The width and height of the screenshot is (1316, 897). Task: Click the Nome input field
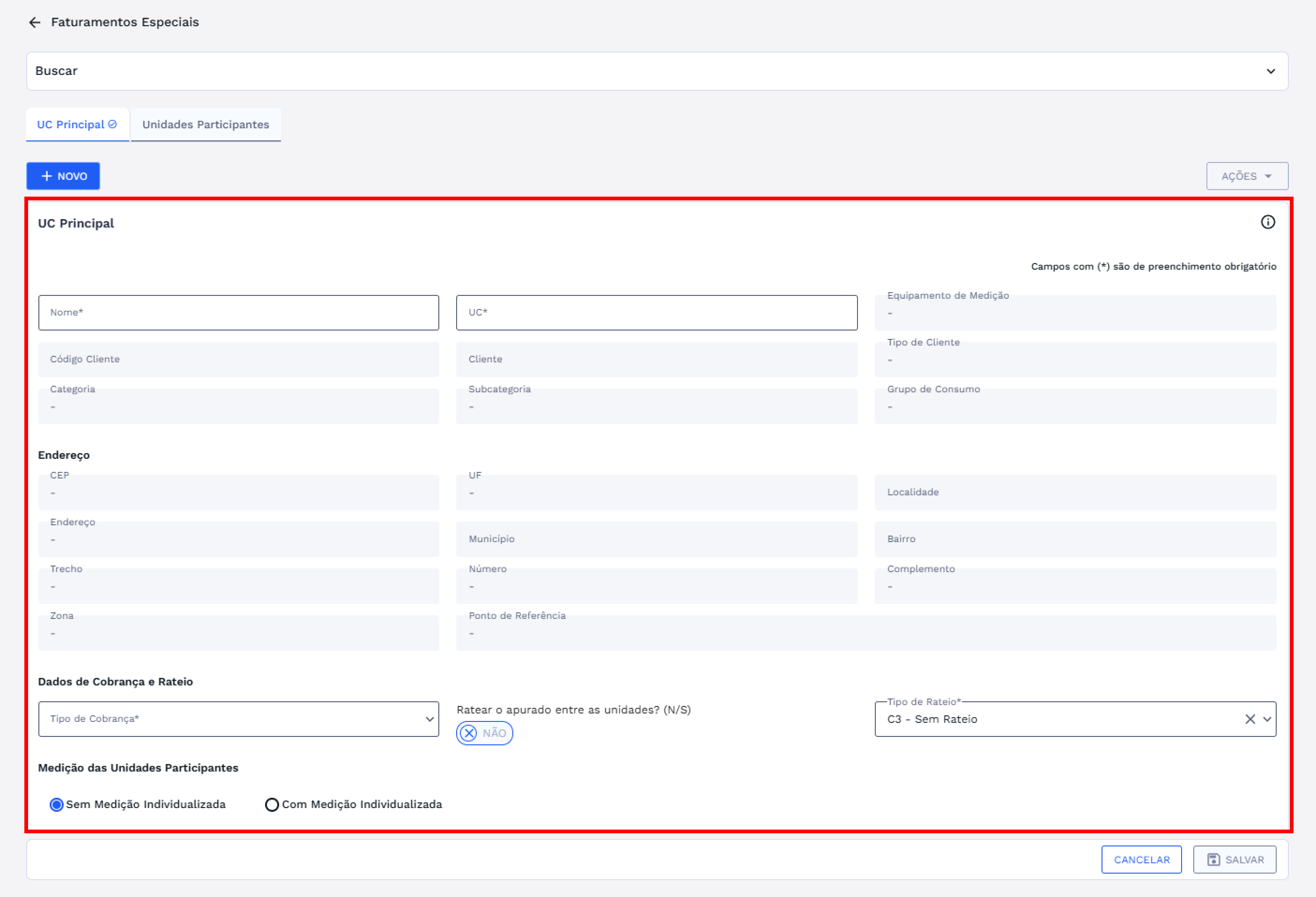tap(238, 312)
